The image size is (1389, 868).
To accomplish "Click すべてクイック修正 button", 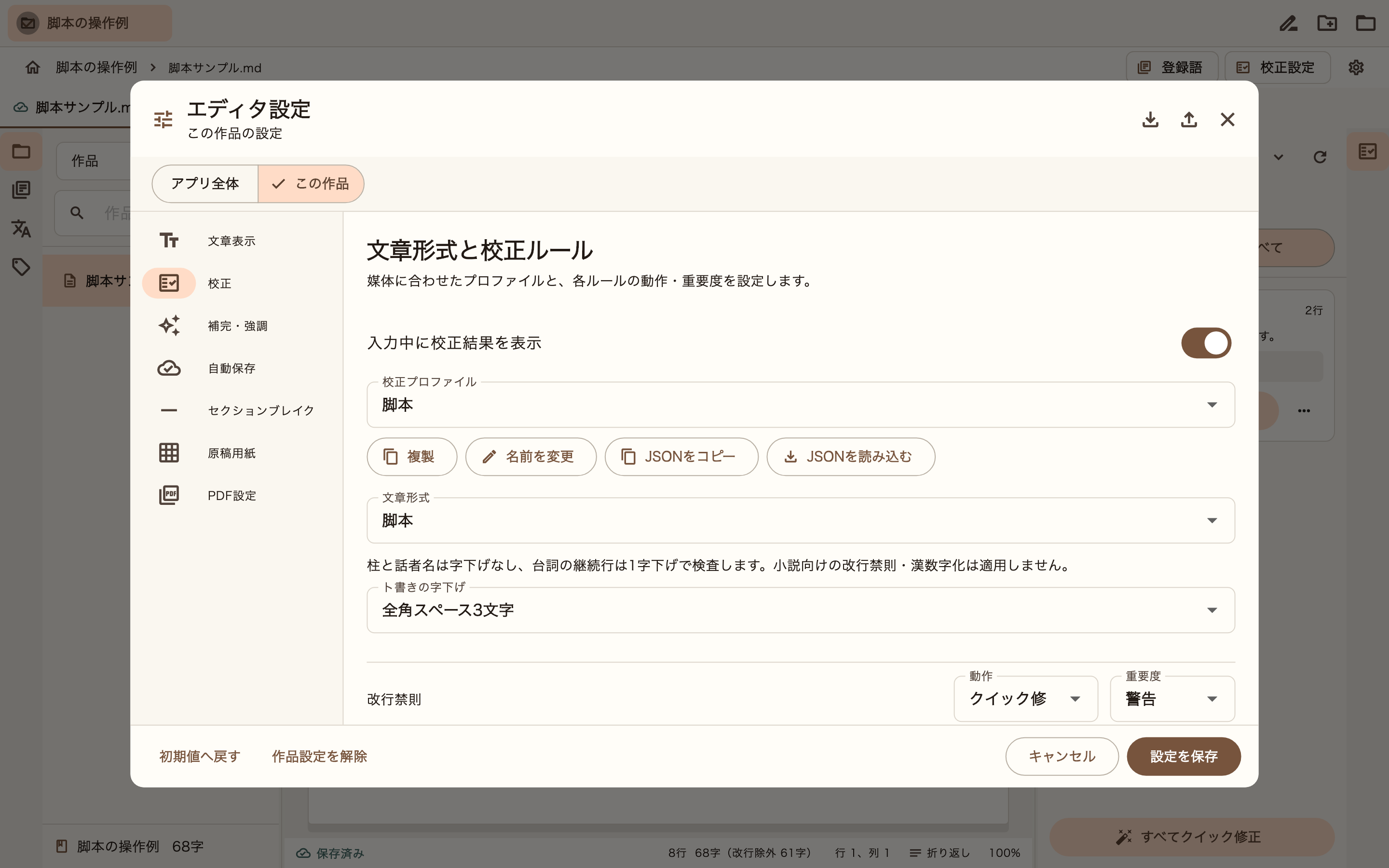I will click(1192, 837).
